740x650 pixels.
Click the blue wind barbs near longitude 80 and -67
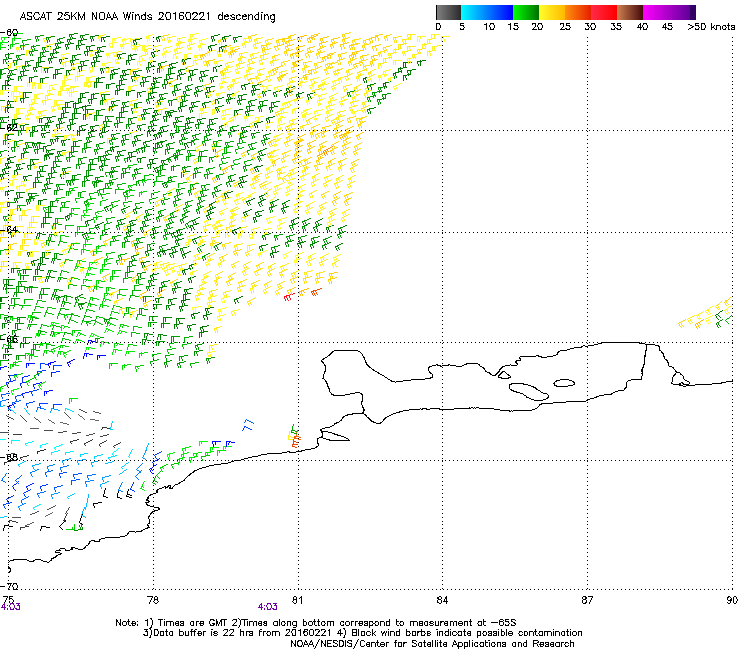(x=248, y=425)
